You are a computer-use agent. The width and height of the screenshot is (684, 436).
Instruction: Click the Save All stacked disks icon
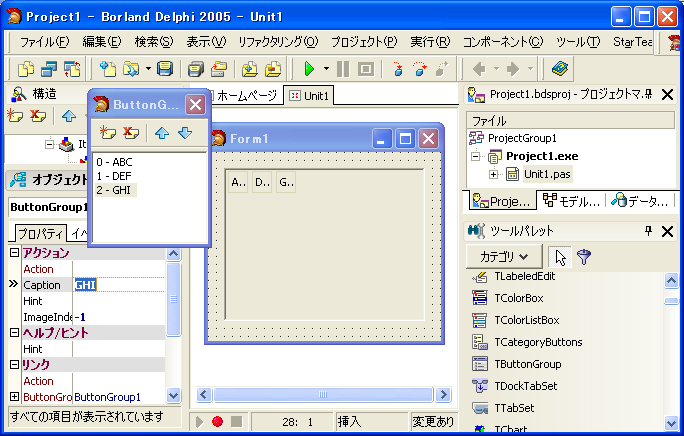196,69
